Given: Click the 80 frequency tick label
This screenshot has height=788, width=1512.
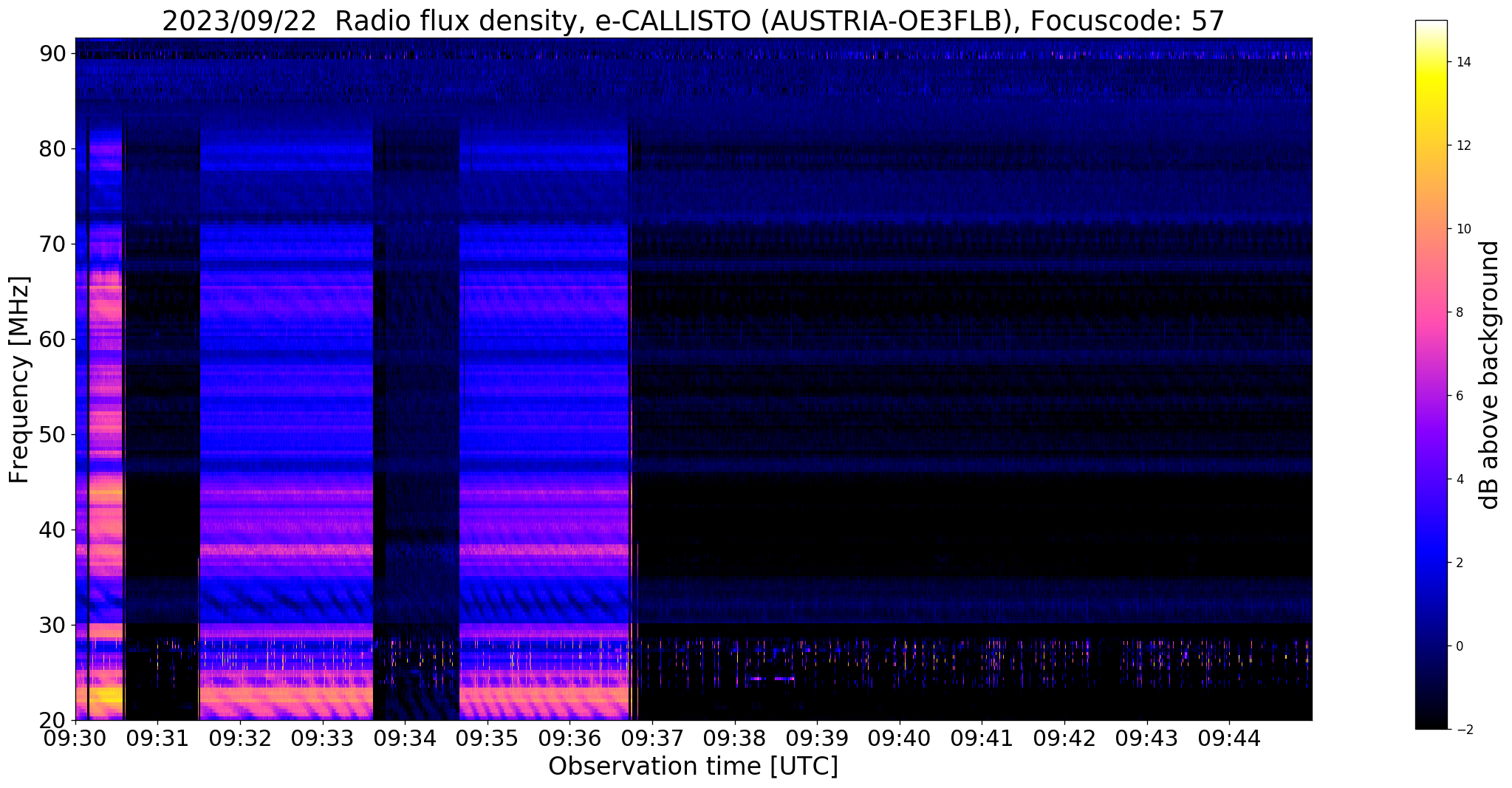Looking at the screenshot, I should [x=52, y=148].
